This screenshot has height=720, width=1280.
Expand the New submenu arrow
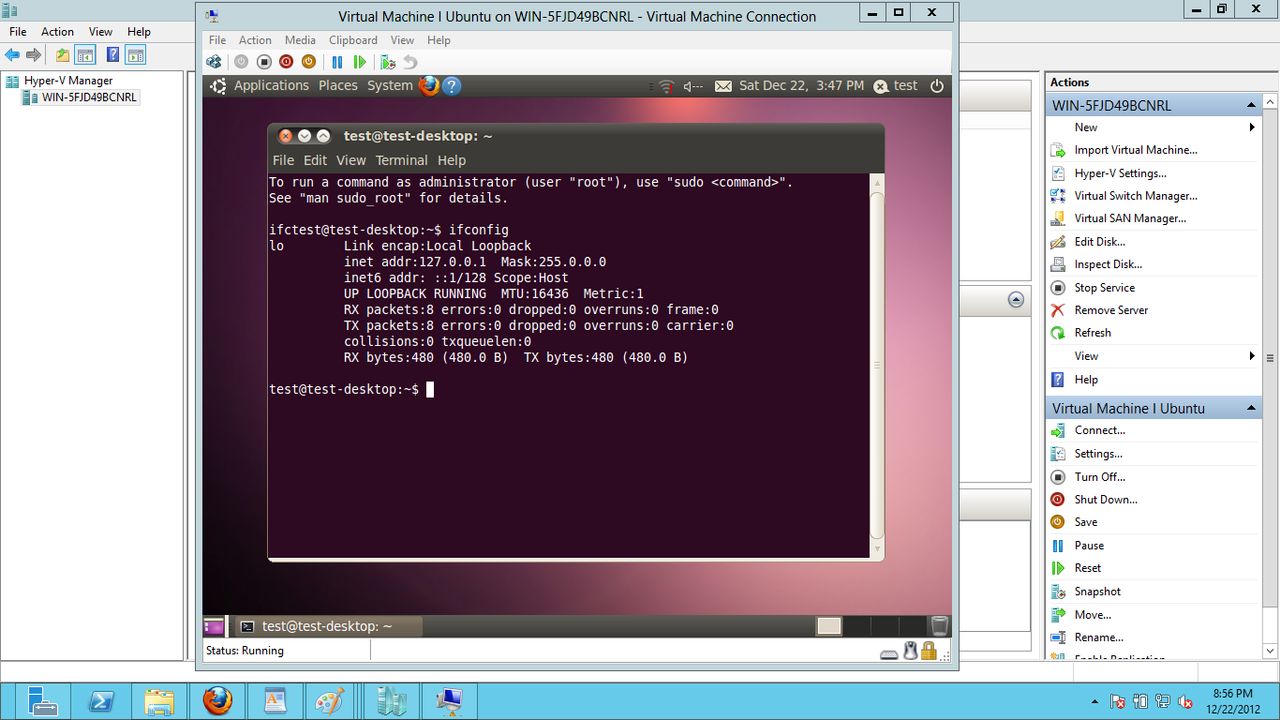point(1252,127)
